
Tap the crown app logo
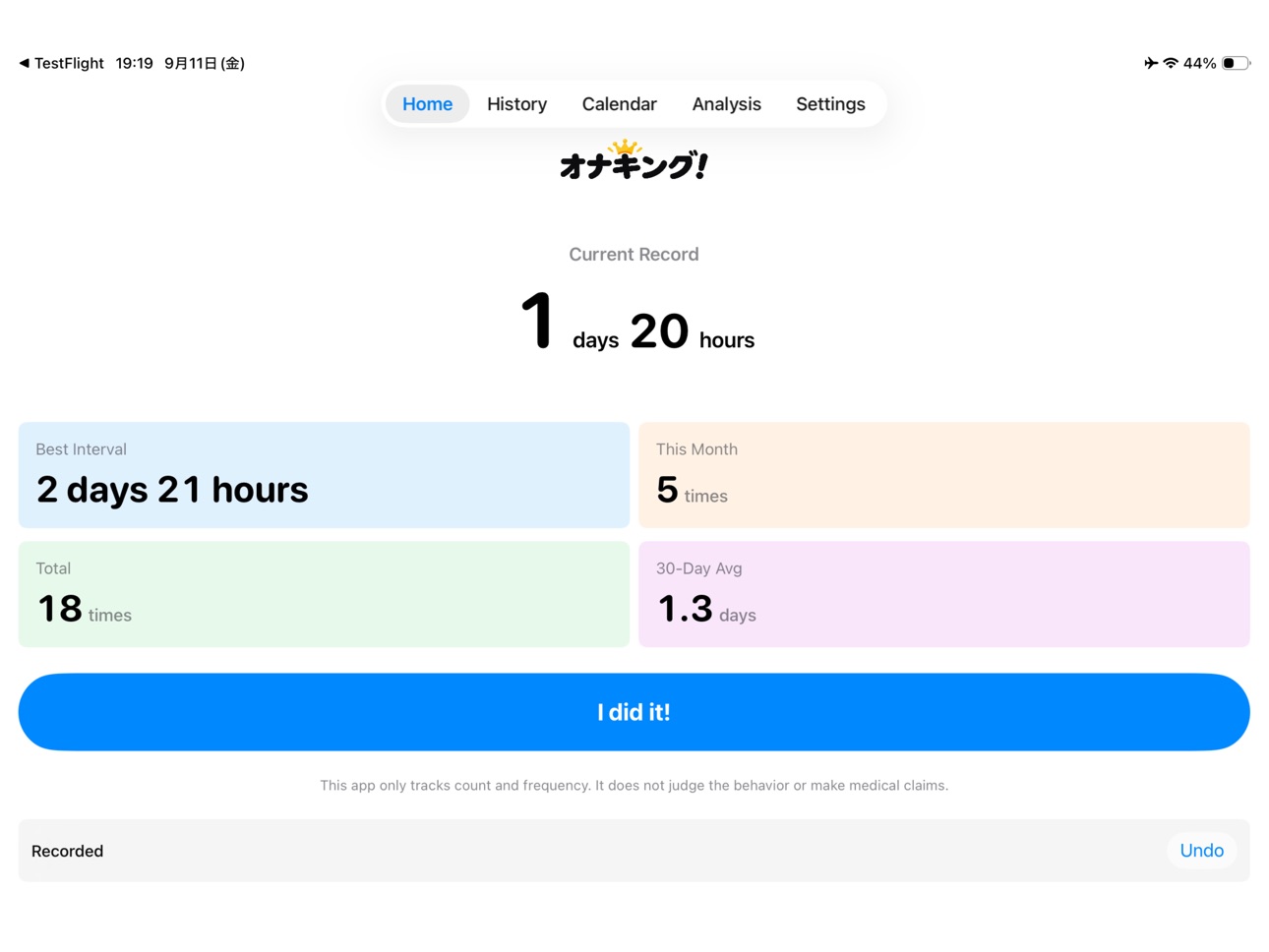pos(634,161)
